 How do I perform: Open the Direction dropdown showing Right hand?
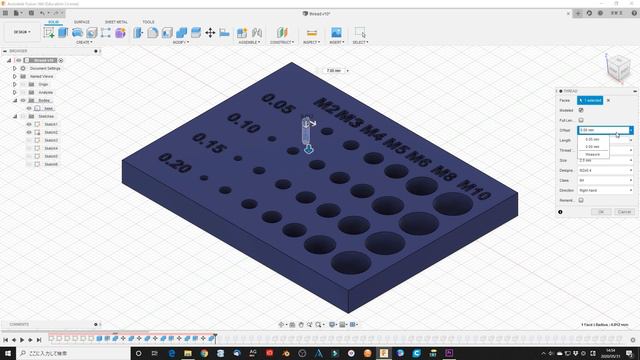(606, 190)
